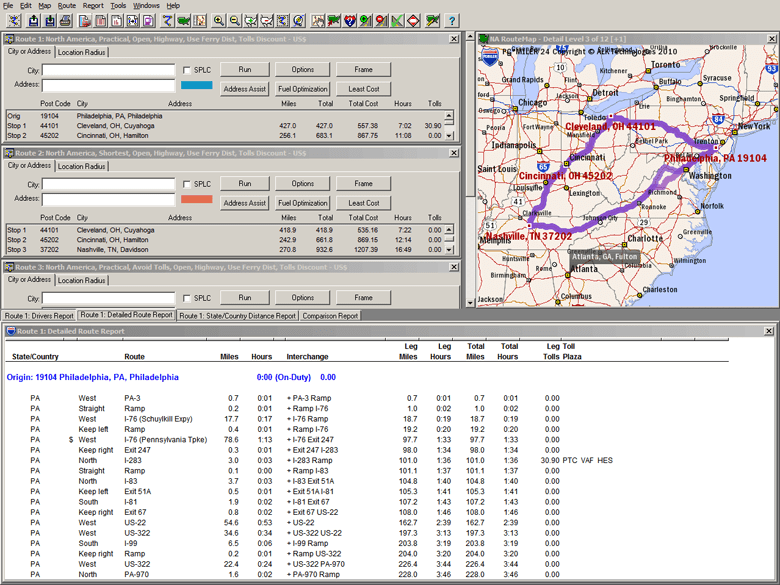Screen dimensions: 780x585
Task: Click the scroll-down arrow in Route 2 stop list
Action: click(x=449, y=249)
